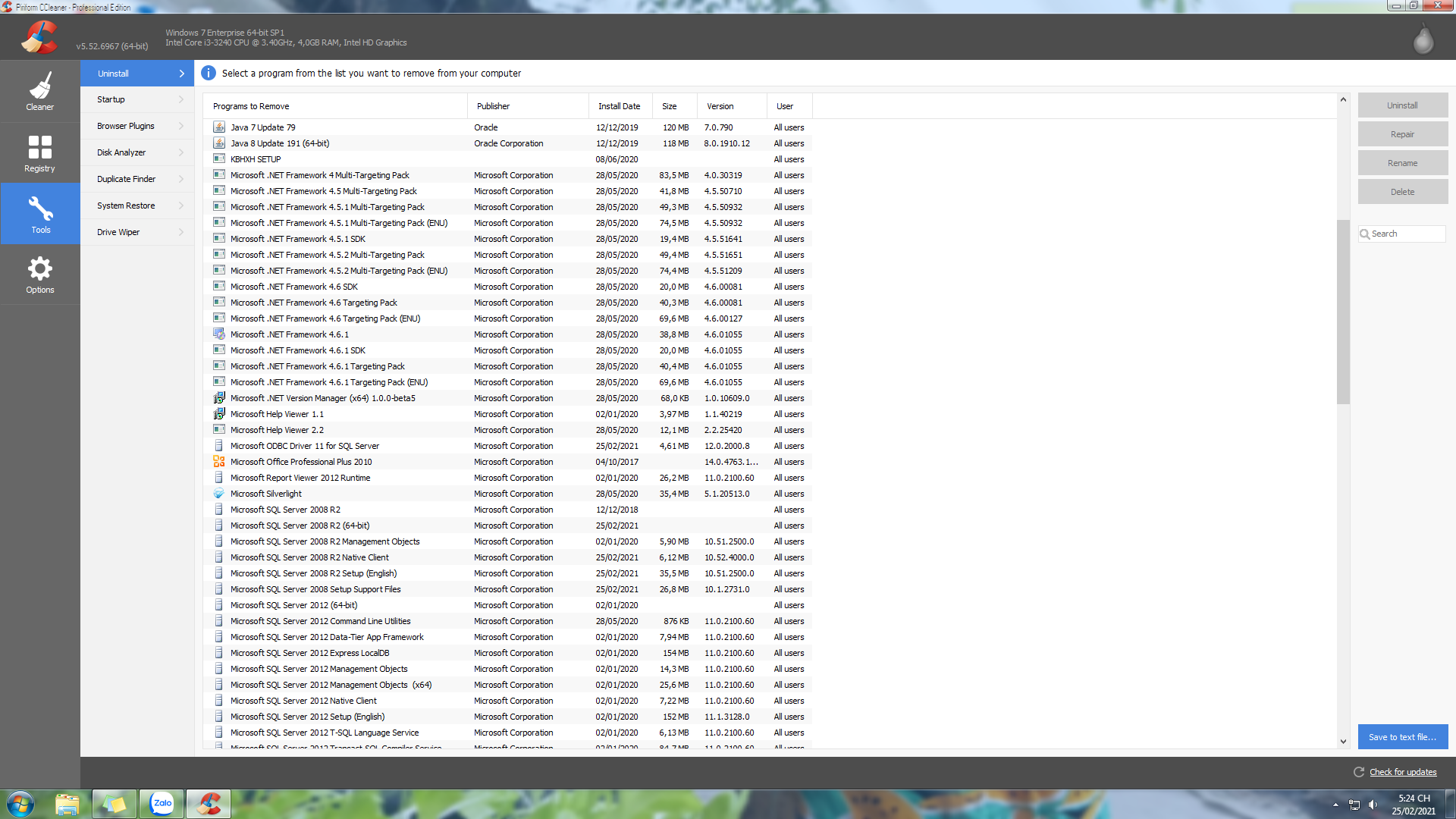Open the Startup tools tab
1456x819 pixels.
point(137,99)
